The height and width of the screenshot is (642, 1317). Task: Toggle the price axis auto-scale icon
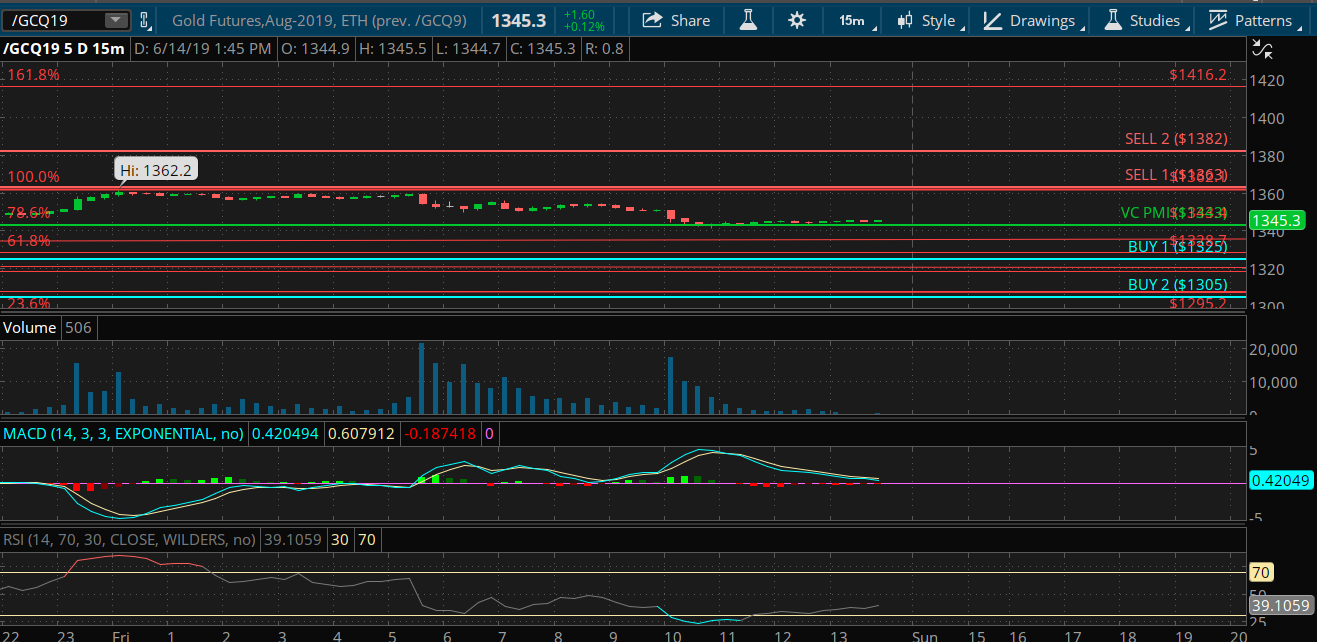(1263, 49)
